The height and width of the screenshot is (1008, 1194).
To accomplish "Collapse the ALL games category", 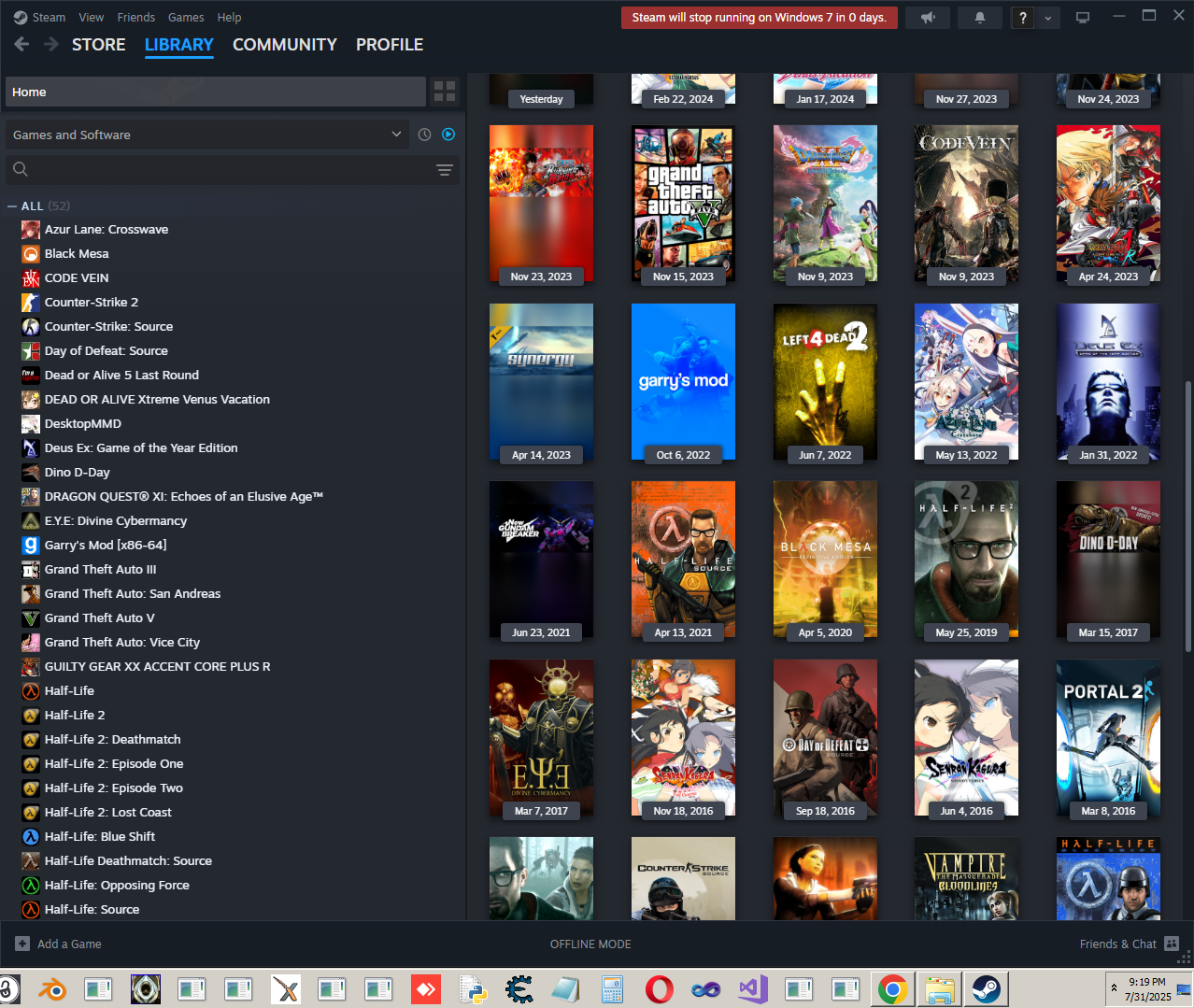I will tap(12, 206).
